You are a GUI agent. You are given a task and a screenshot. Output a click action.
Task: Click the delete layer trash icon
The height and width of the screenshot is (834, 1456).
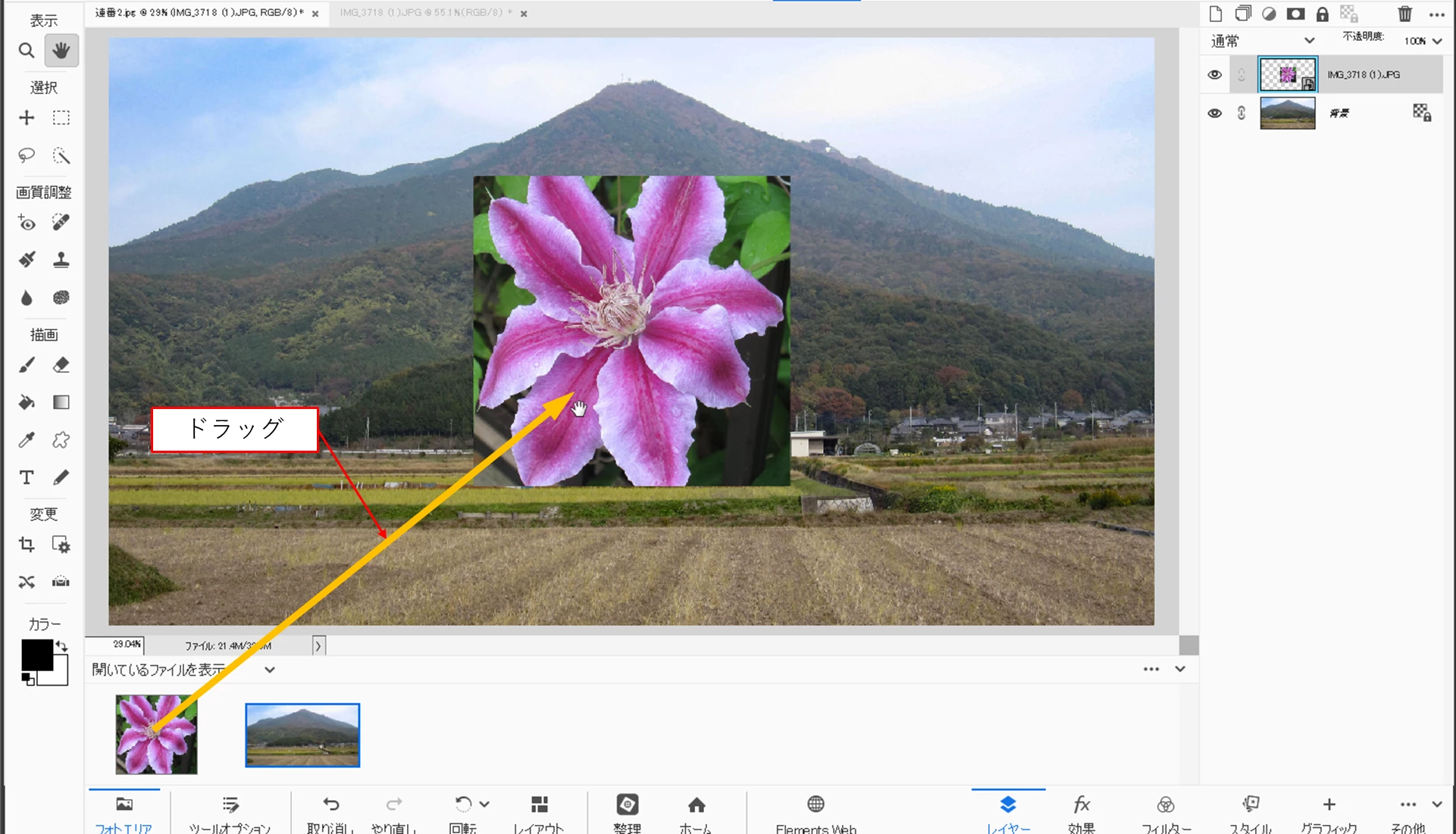coord(1404,14)
